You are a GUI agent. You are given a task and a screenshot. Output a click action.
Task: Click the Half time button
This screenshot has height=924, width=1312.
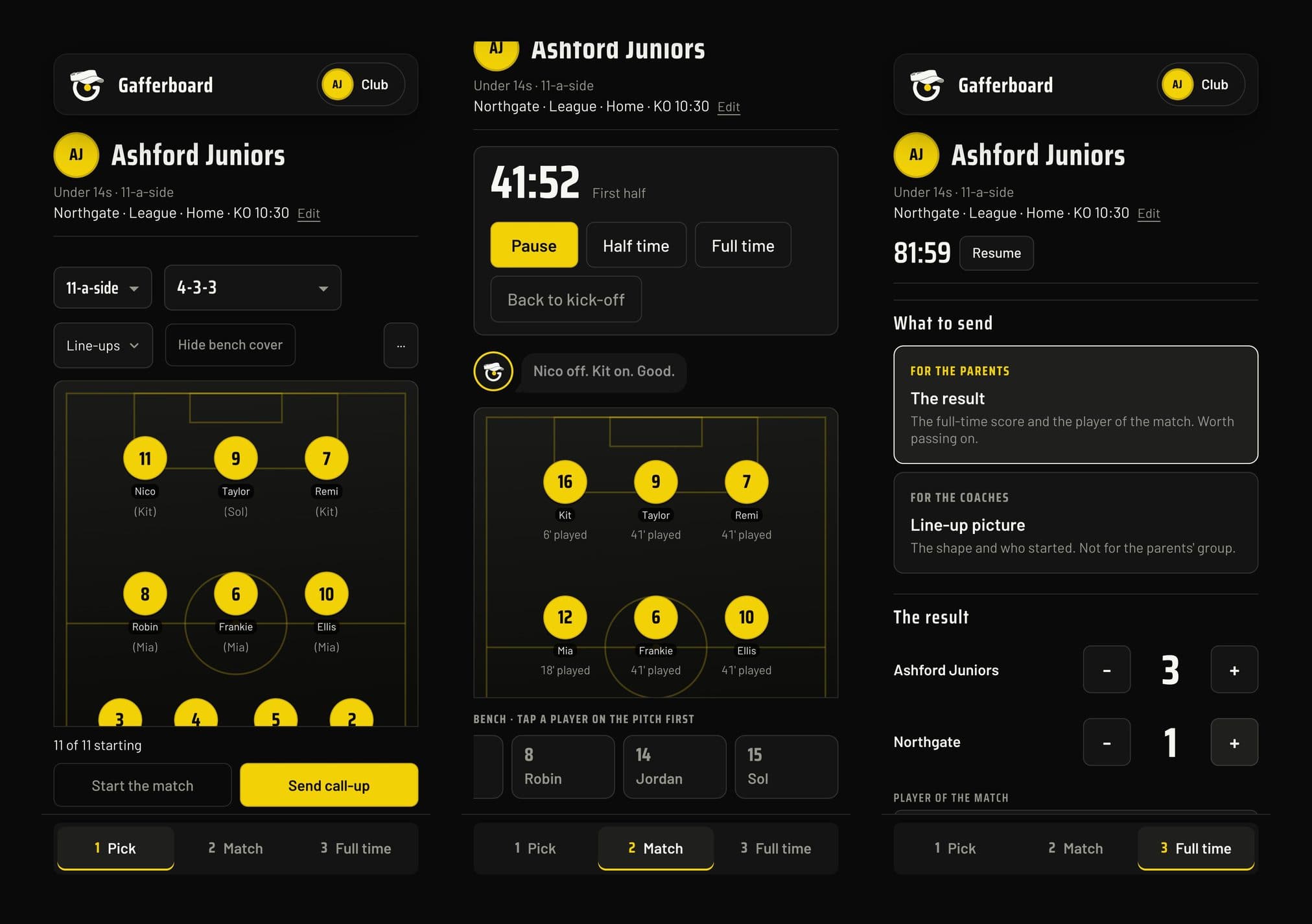(636, 245)
